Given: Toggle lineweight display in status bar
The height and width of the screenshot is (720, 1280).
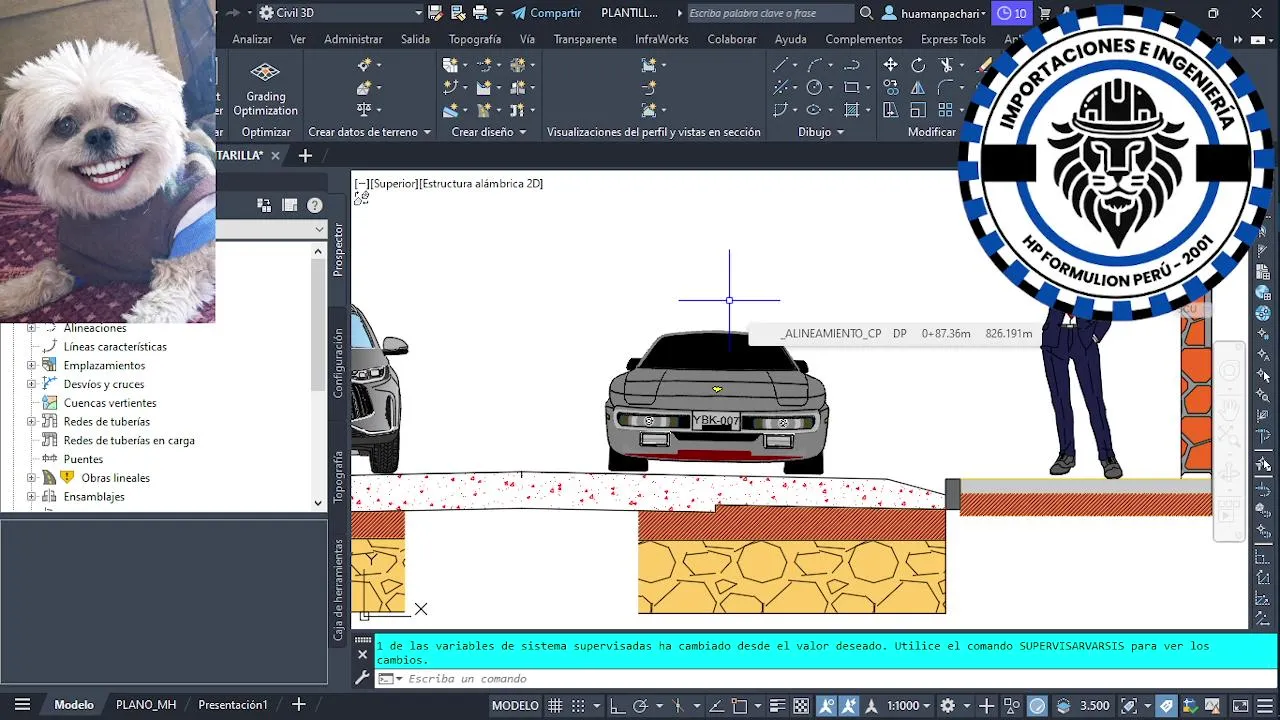Looking at the screenshot, I should [777, 705].
